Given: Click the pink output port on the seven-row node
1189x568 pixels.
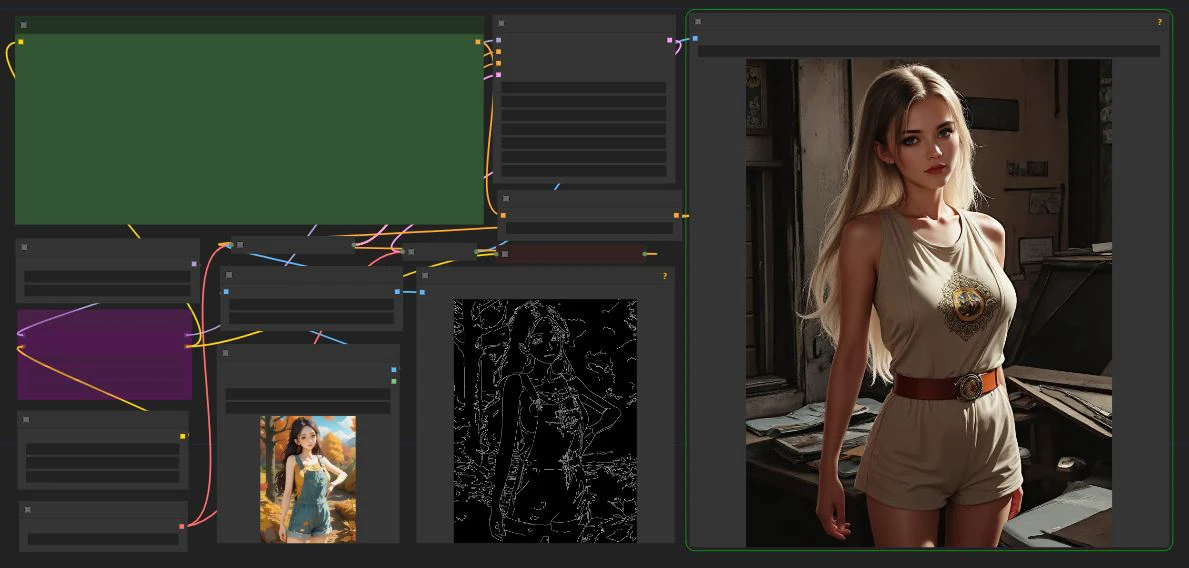Looking at the screenshot, I should tap(670, 40).
